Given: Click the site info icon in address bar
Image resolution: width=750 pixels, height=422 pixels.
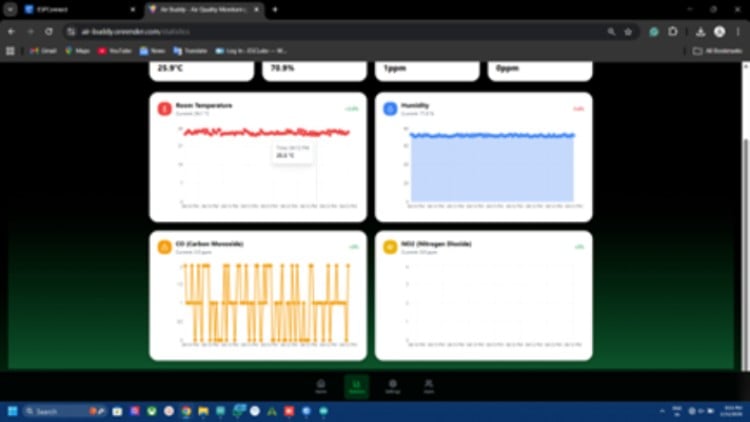Looking at the screenshot, I should pyautogui.click(x=71, y=32).
